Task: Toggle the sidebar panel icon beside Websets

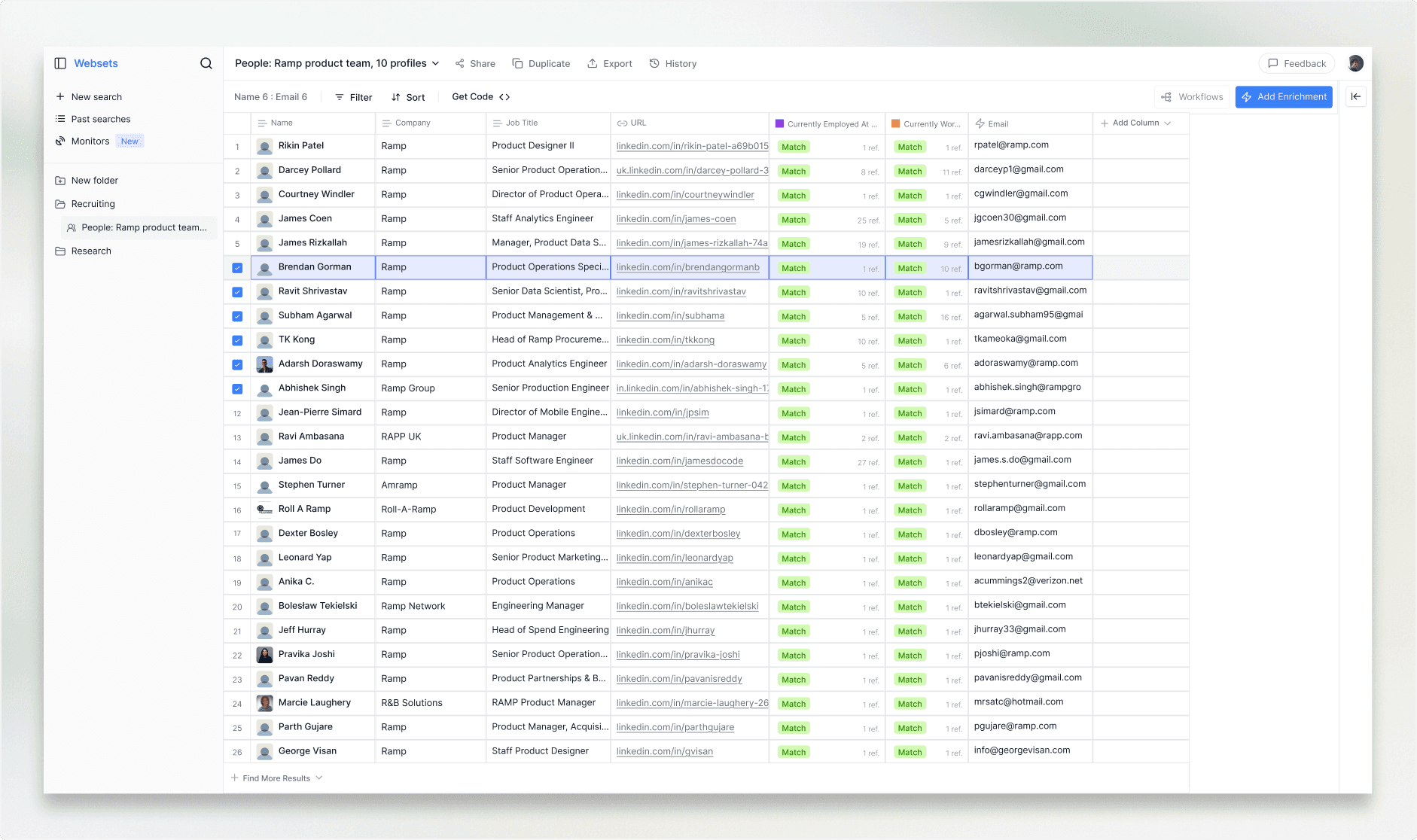Action: click(60, 63)
